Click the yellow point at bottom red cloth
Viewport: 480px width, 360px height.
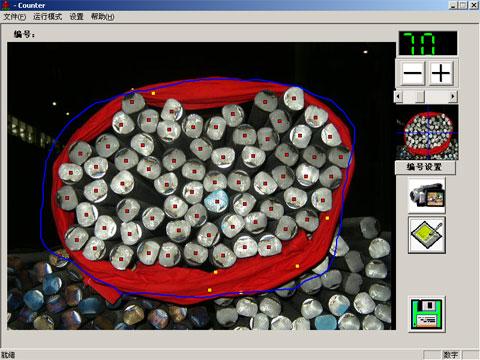click(209, 290)
